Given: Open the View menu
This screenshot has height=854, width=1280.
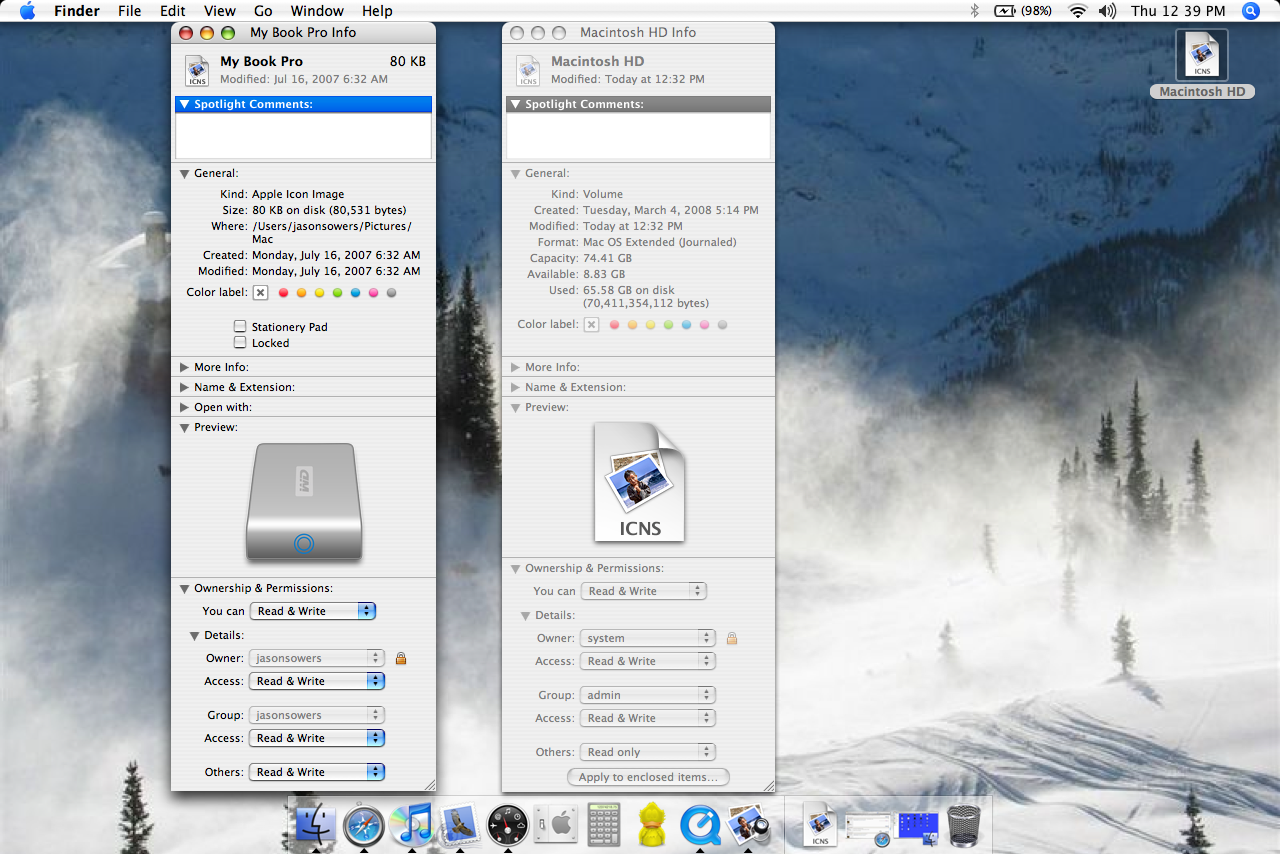Looking at the screenshot, I should click(220, 11).
